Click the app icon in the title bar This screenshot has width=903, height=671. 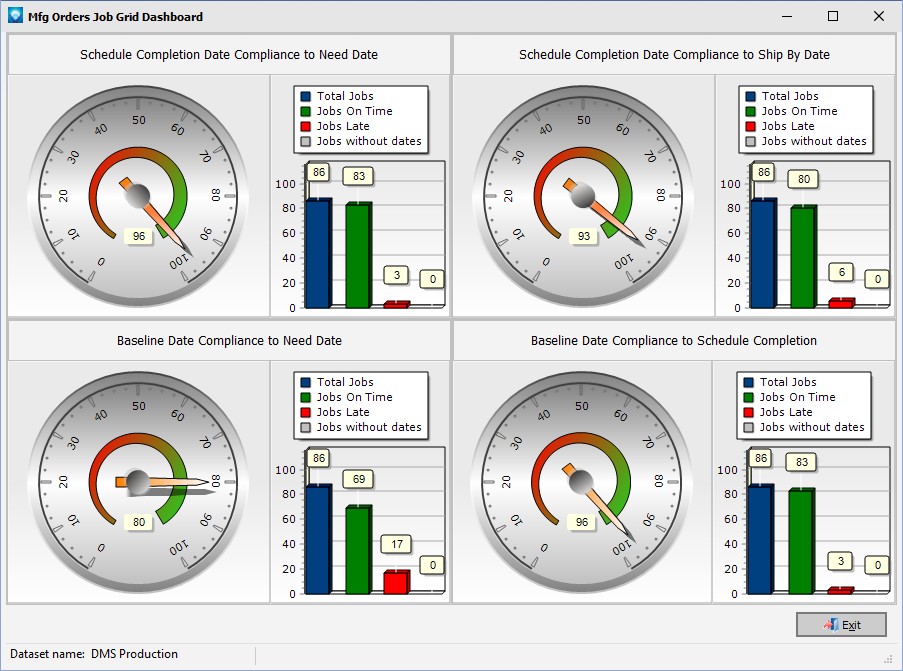(x=15, y=16)
